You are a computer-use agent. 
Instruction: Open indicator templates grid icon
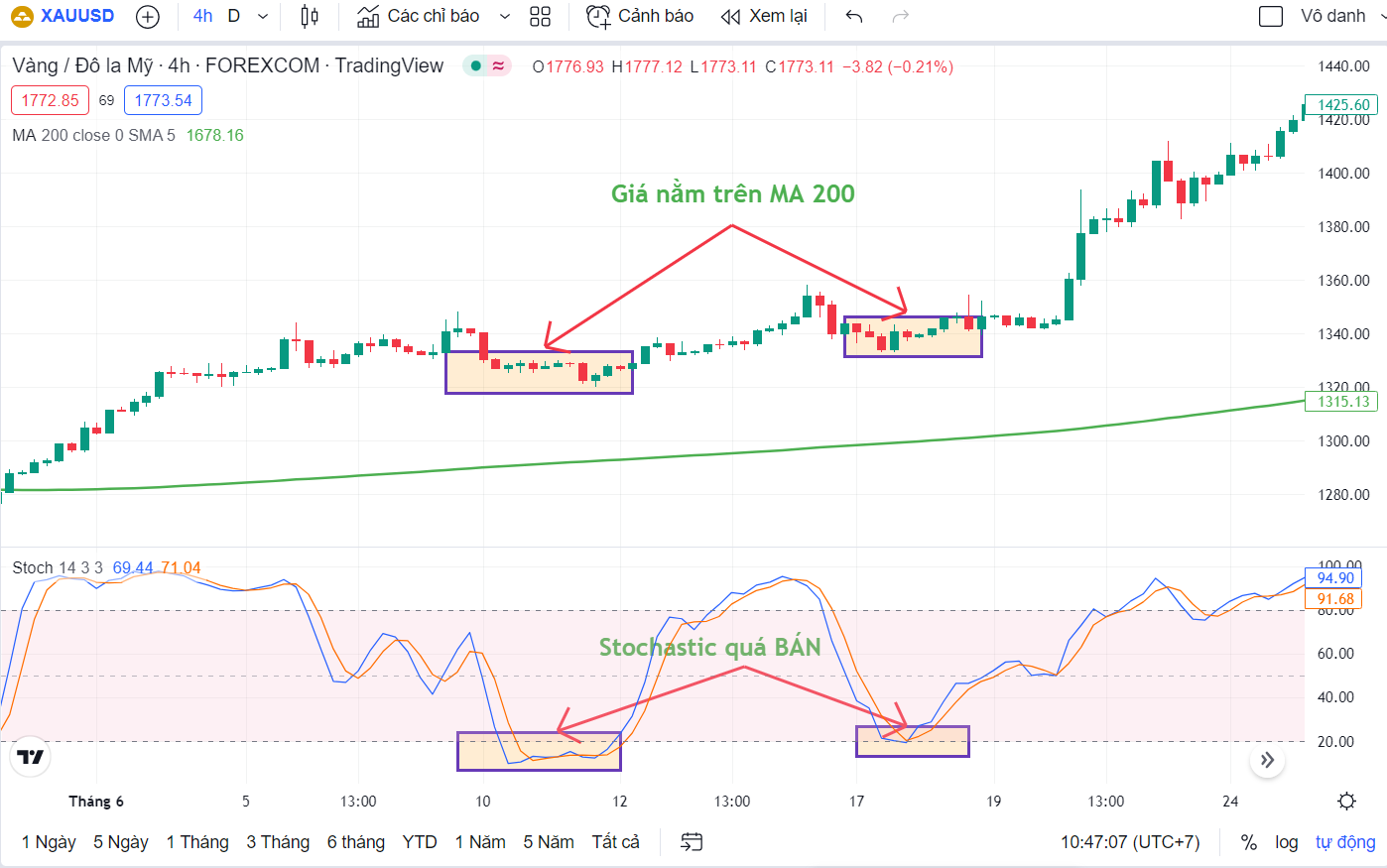[x=541, y=16]
